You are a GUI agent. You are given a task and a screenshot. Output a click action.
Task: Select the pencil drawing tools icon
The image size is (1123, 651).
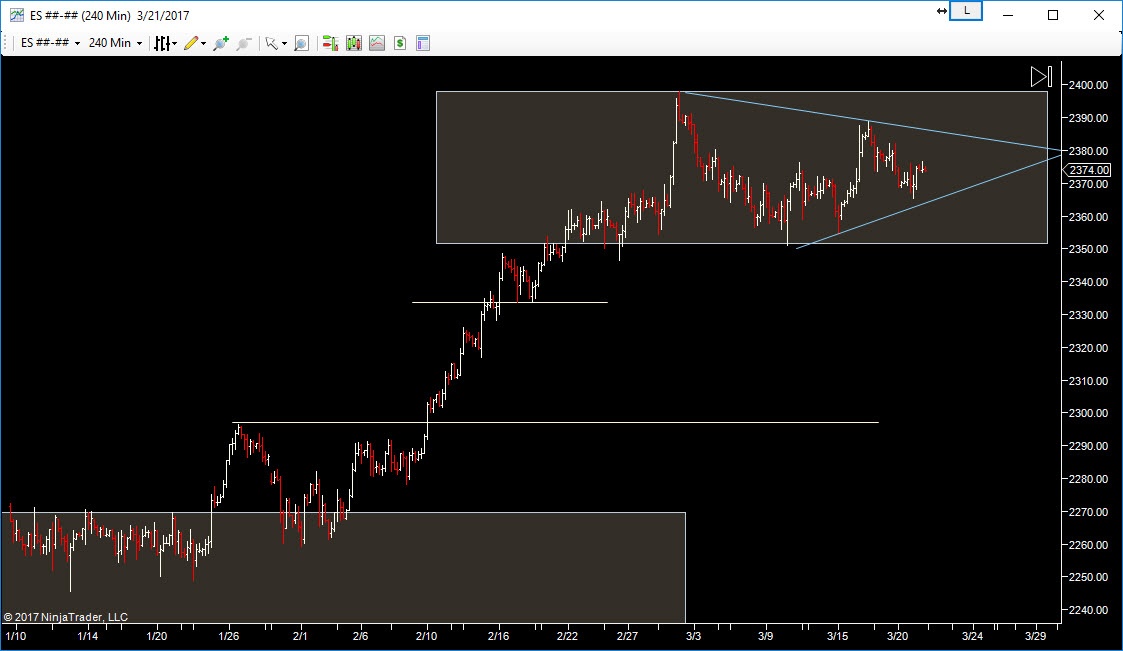pyautogui.click(x=192, y=43)
